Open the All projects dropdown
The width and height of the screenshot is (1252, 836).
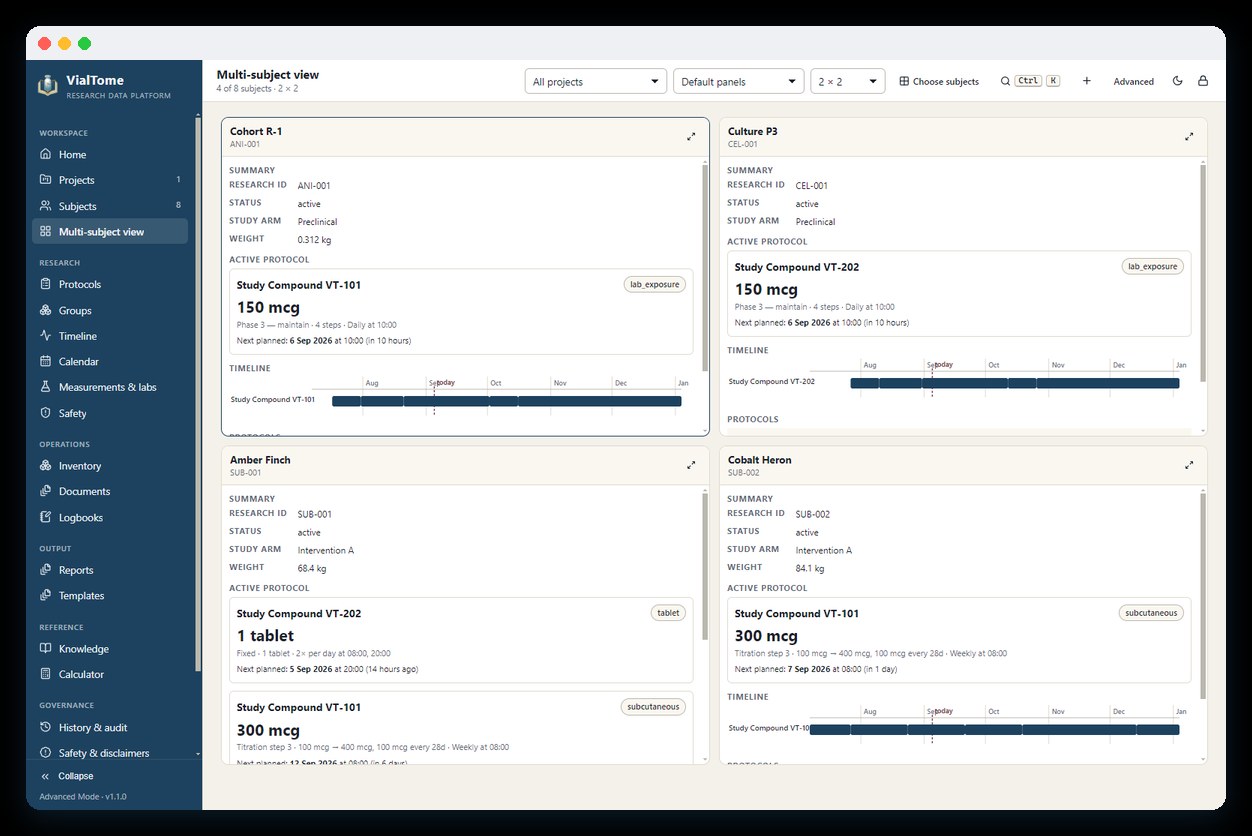point(596,81)
